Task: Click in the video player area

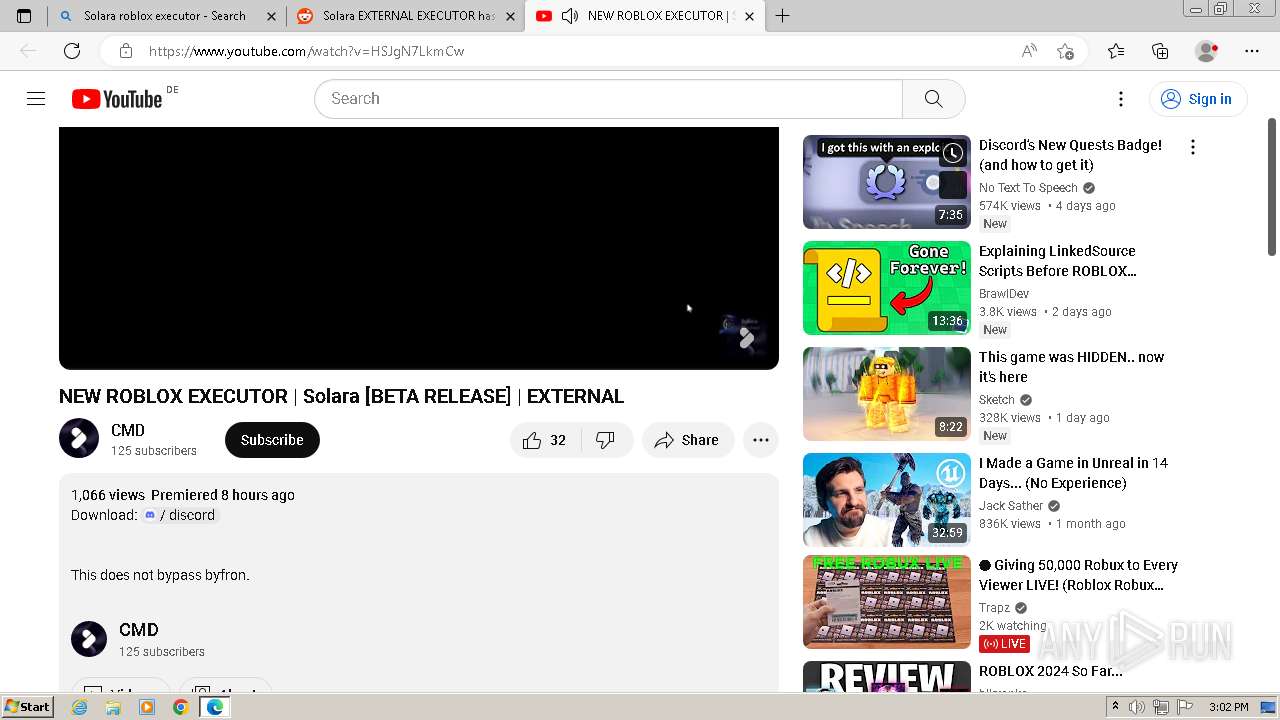Action: coord(419,248)
